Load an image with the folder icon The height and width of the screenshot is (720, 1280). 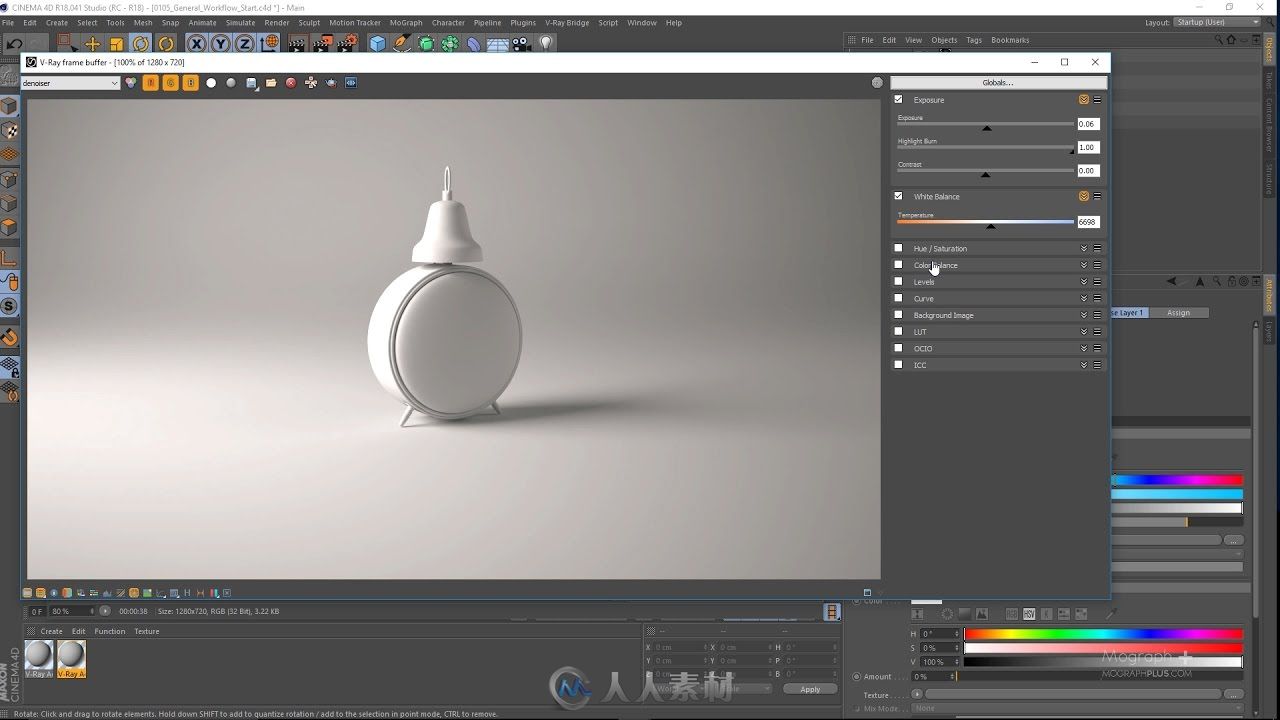click(271, 83)
